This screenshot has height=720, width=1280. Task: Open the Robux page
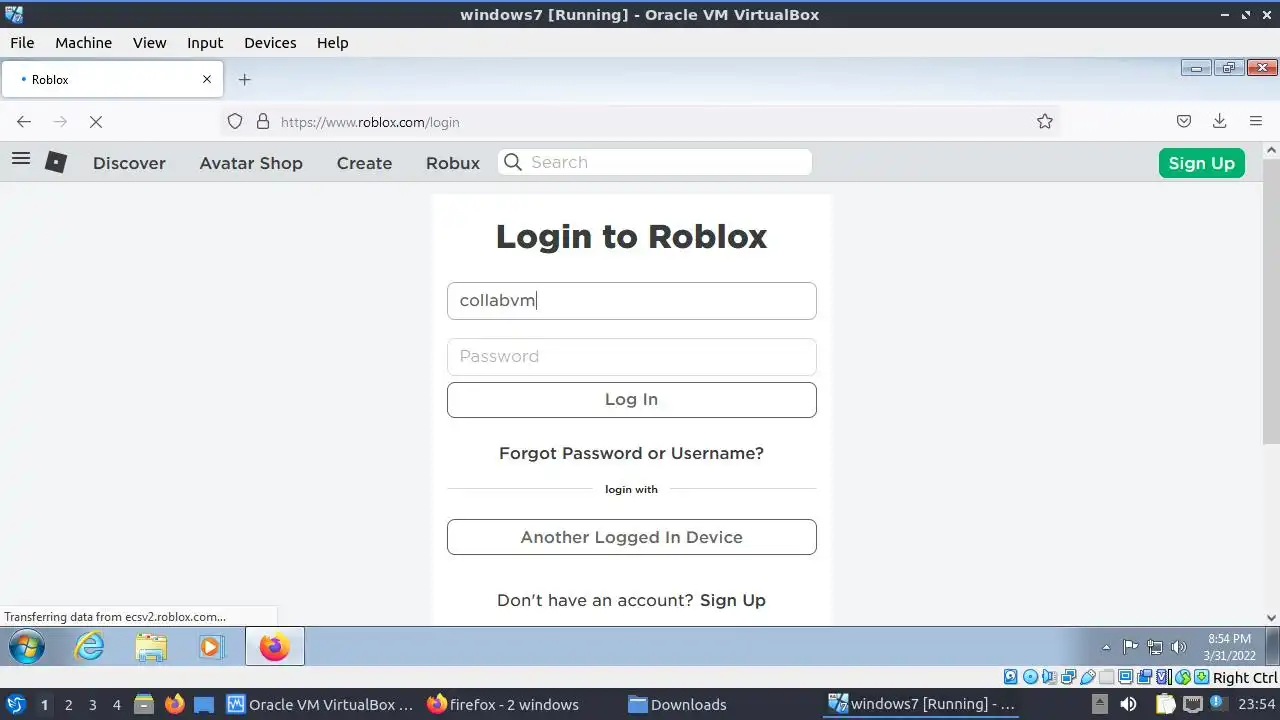(x=453, y=163)
